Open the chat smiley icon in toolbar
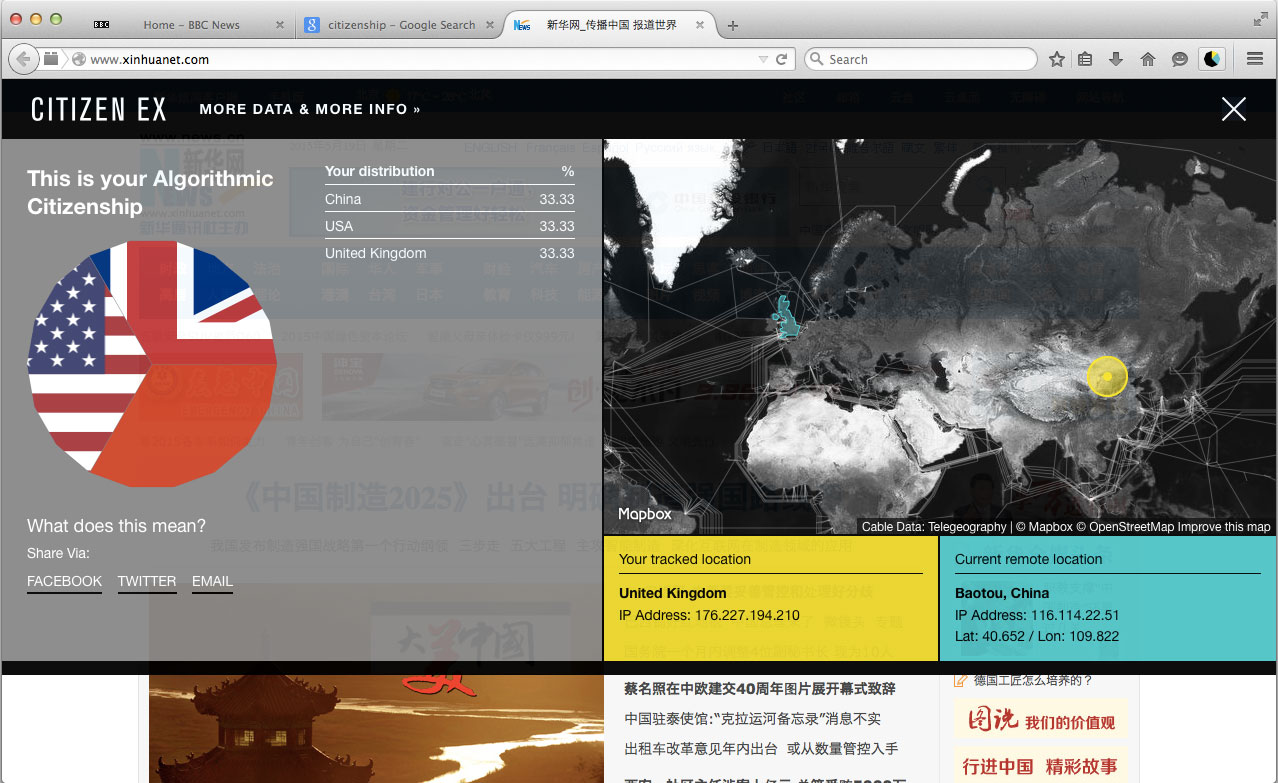Viewport: 1278px width, 783px height. [x=1180, y=59]
